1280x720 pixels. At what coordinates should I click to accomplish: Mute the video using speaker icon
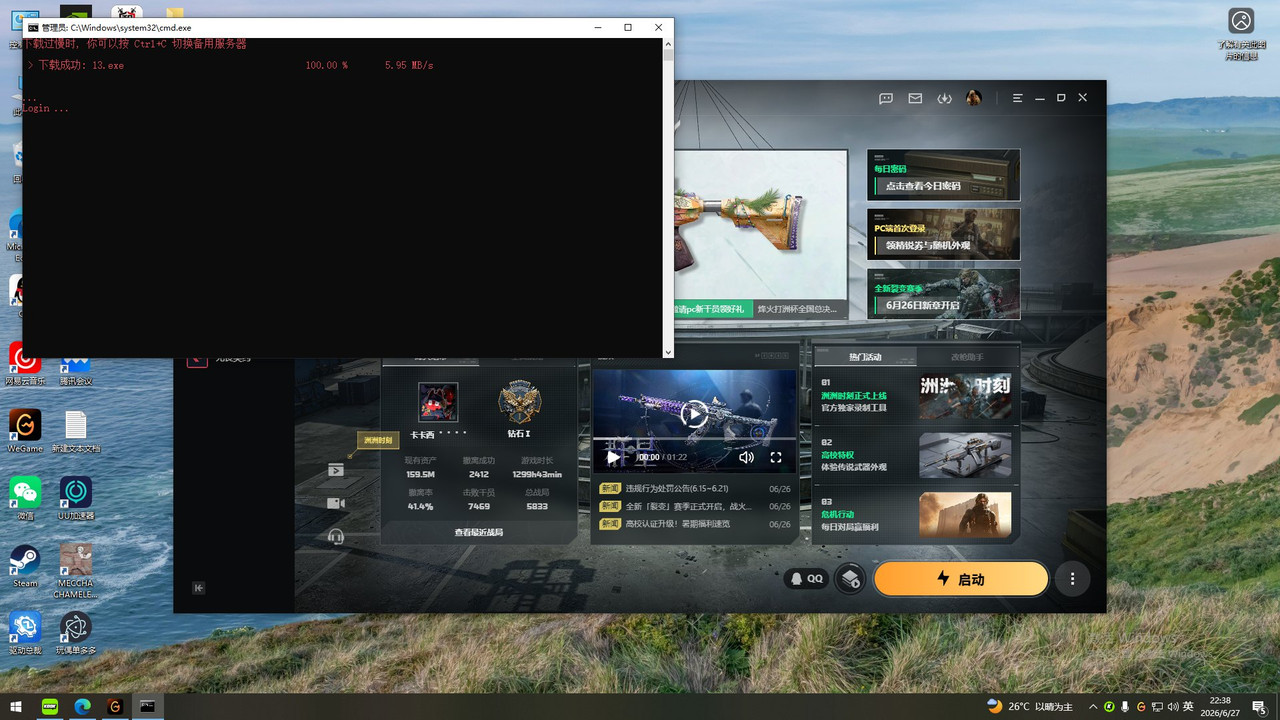coord(746,457)
